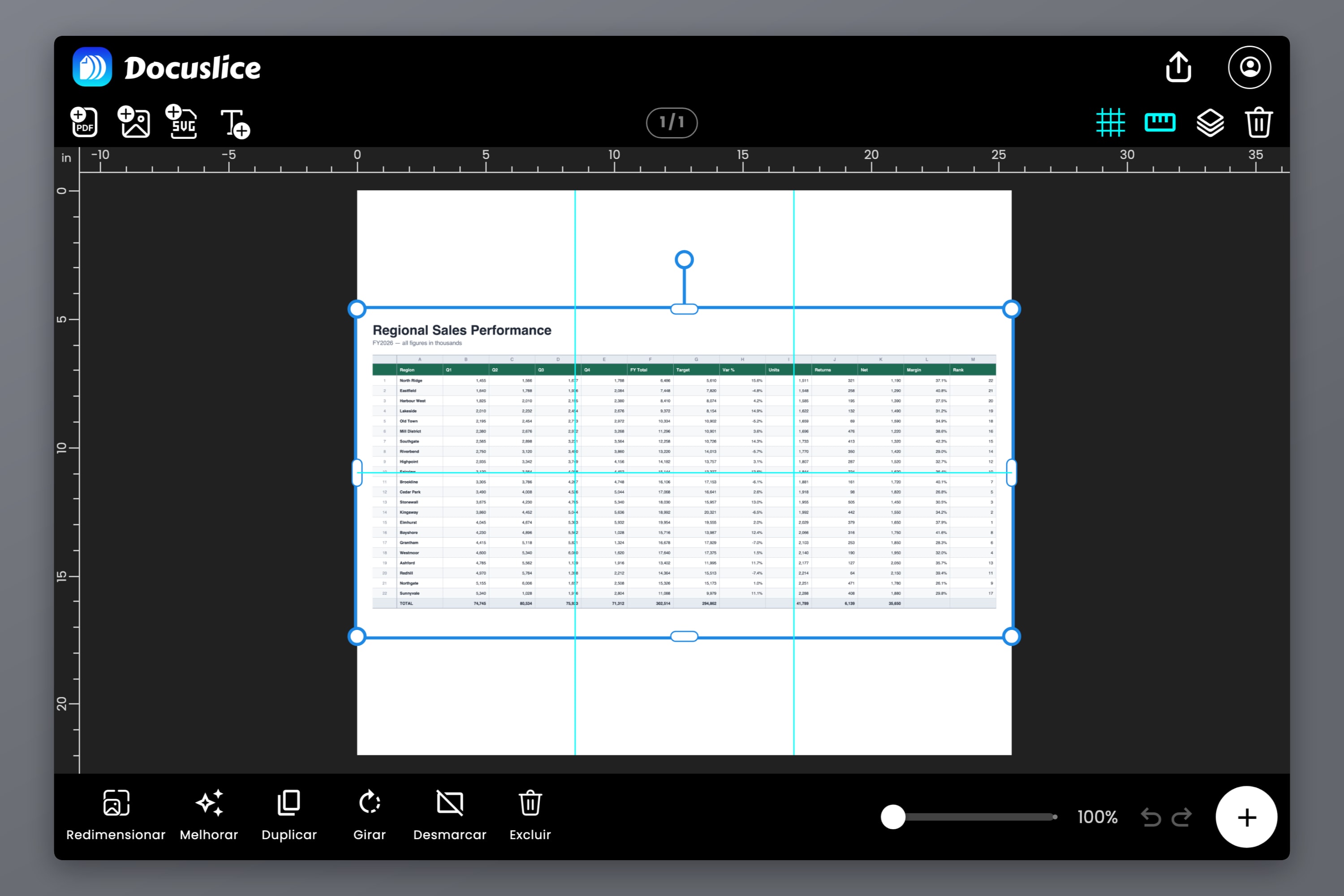Click the bottom-right corner selection handle

(1012, 637)
